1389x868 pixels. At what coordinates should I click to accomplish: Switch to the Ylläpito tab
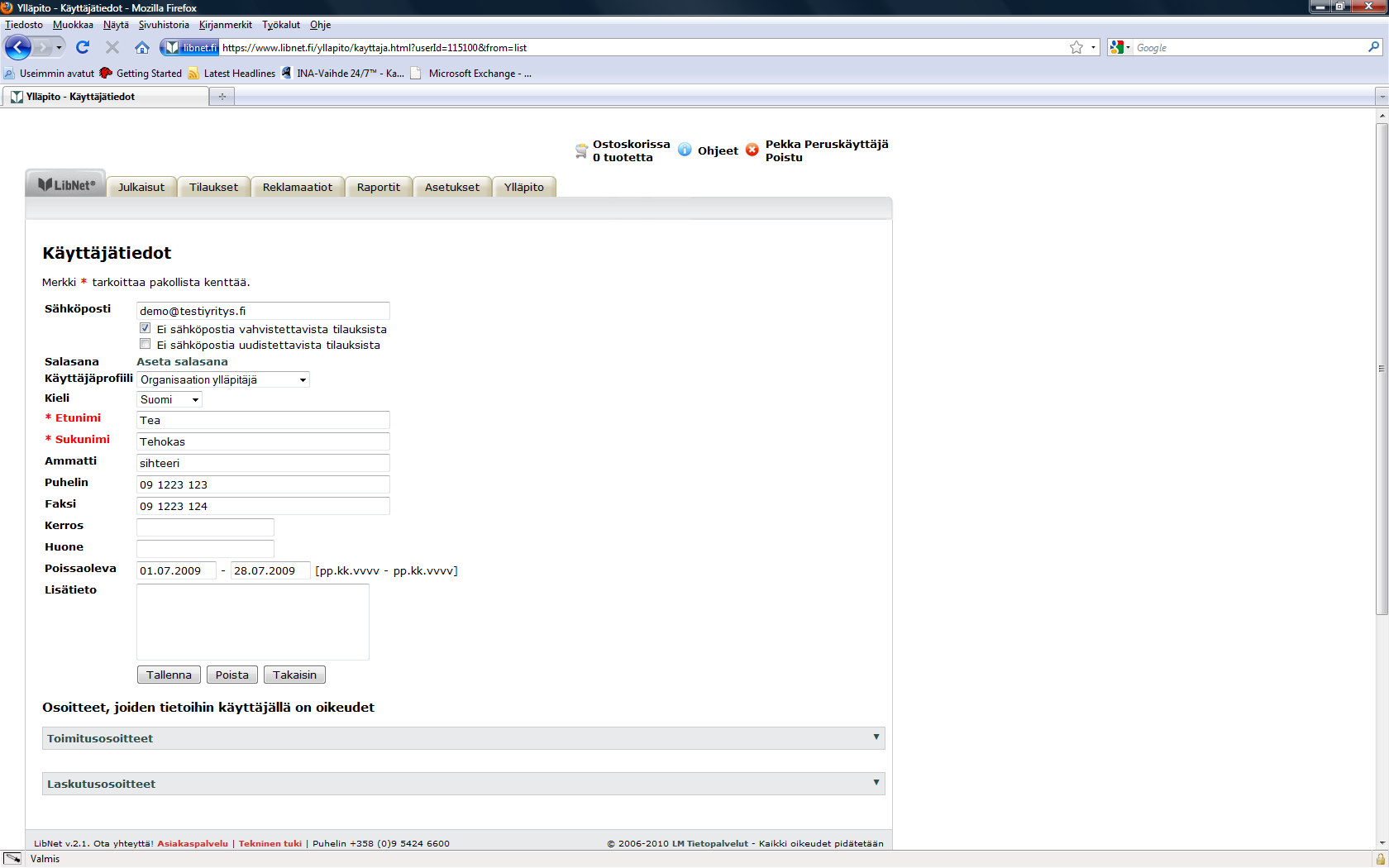(524, 187)
